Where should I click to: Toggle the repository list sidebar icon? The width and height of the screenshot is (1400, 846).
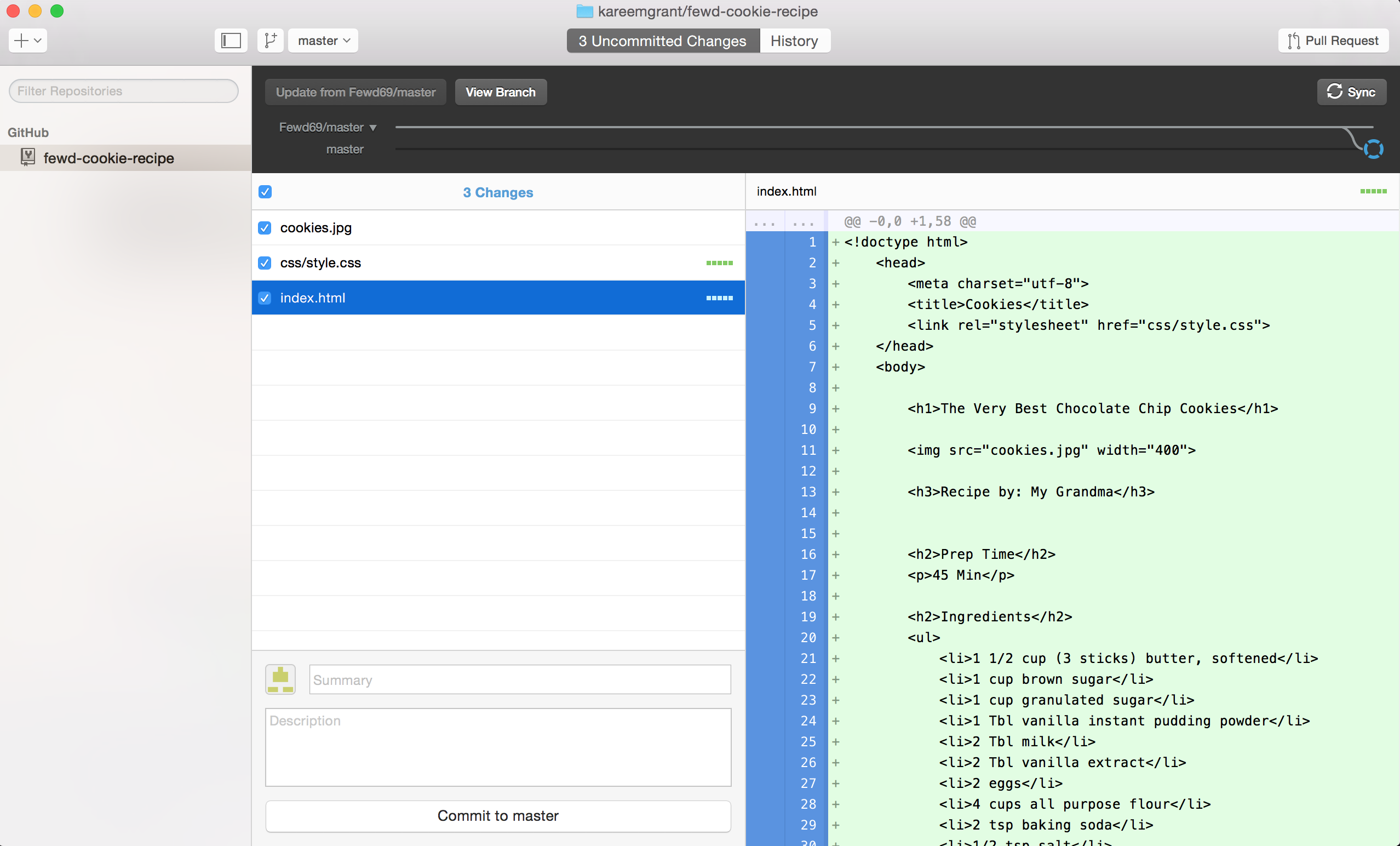pos(231,41)
